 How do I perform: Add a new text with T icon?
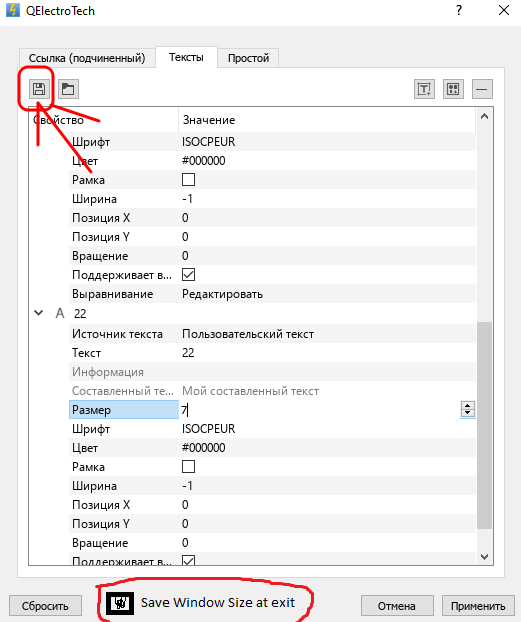424,89
